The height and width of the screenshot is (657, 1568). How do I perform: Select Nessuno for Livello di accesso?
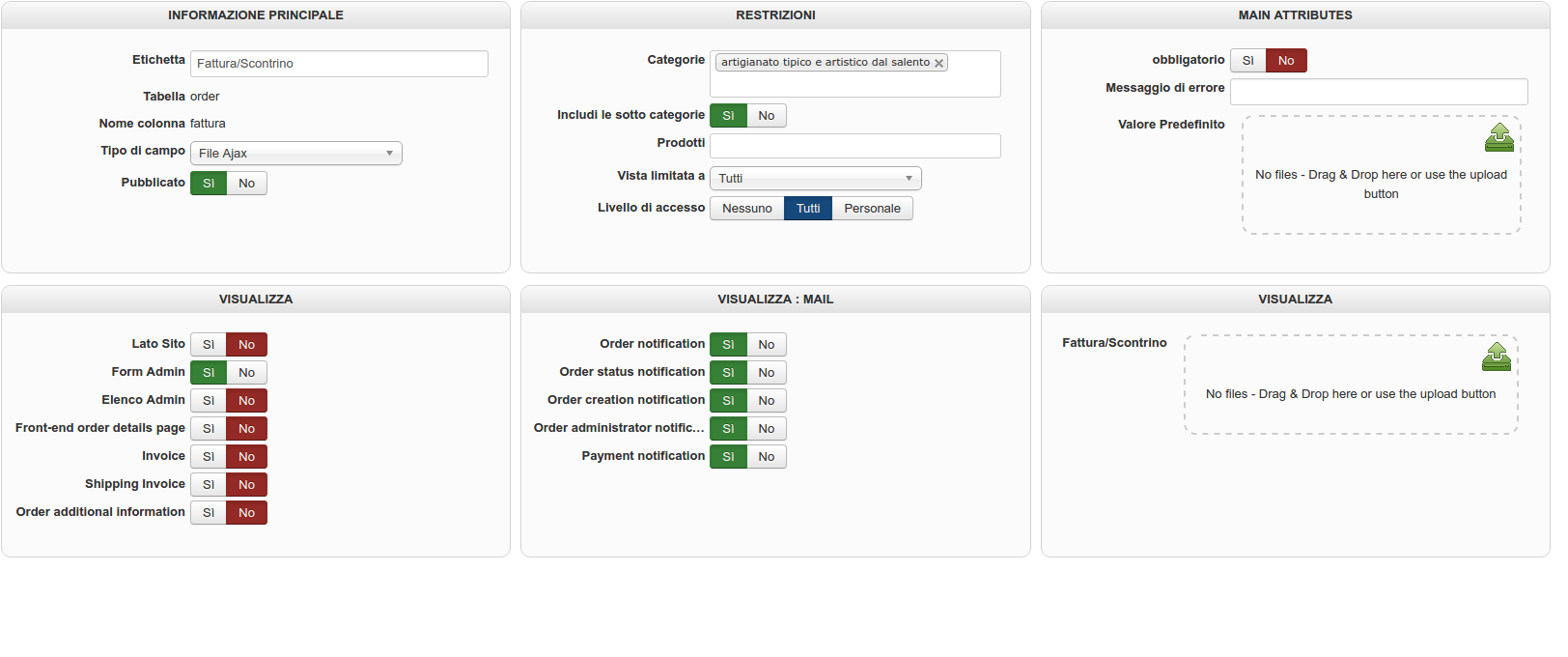[747, 209]
